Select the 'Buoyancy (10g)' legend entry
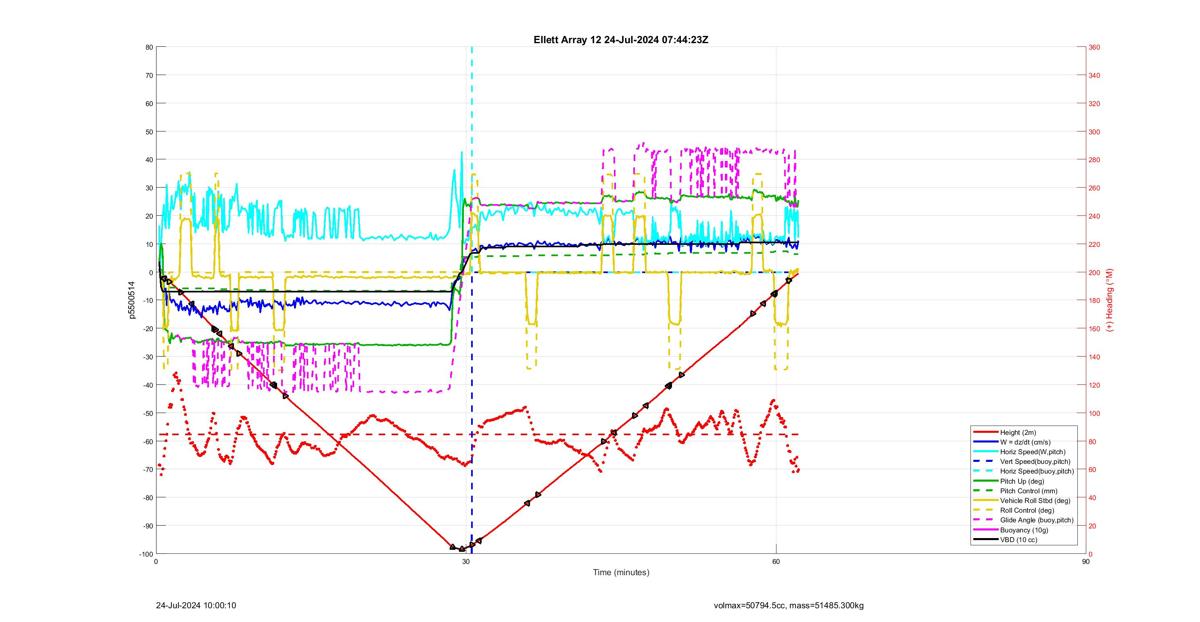 click(x=1025, y=529)
